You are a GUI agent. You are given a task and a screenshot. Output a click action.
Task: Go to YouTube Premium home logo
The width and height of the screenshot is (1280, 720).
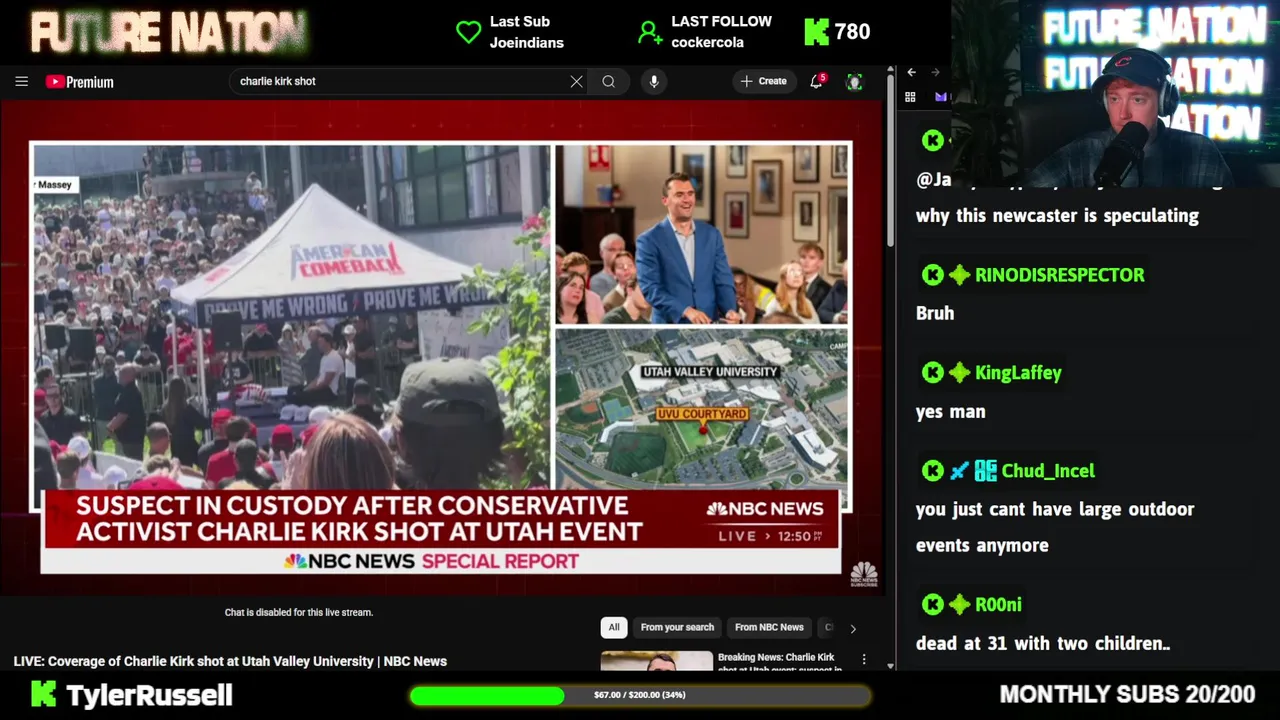(x=80, y=82)
